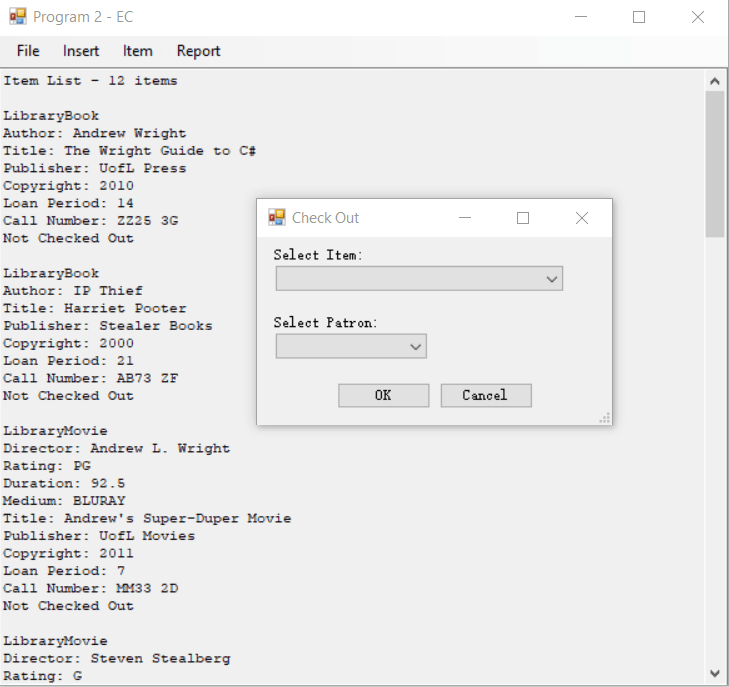The image size is (729, 687).
Task: Click the Program 2 - EC title bar icon
Action: pos(17,17)
